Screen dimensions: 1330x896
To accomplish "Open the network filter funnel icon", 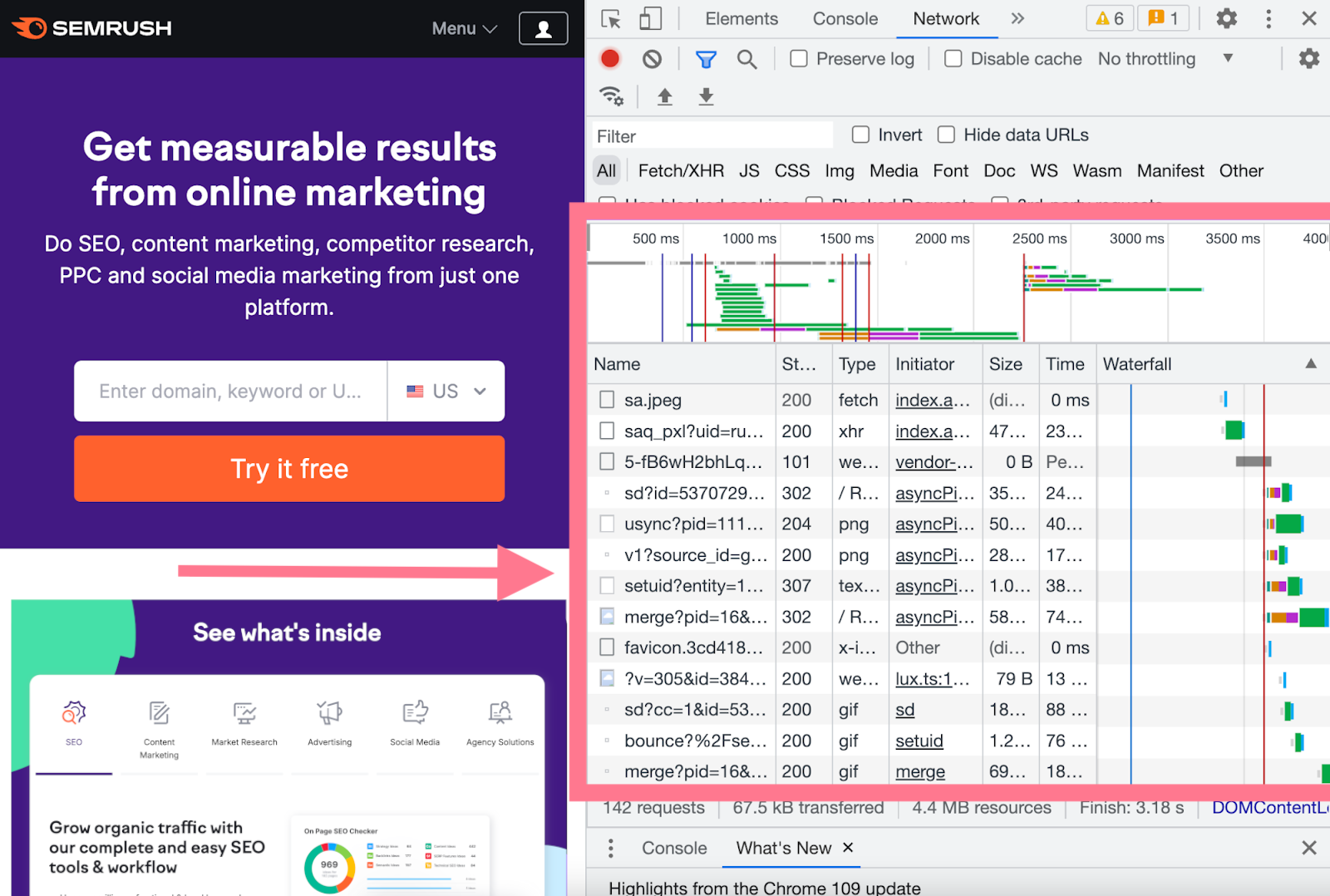I will (705, 58).
